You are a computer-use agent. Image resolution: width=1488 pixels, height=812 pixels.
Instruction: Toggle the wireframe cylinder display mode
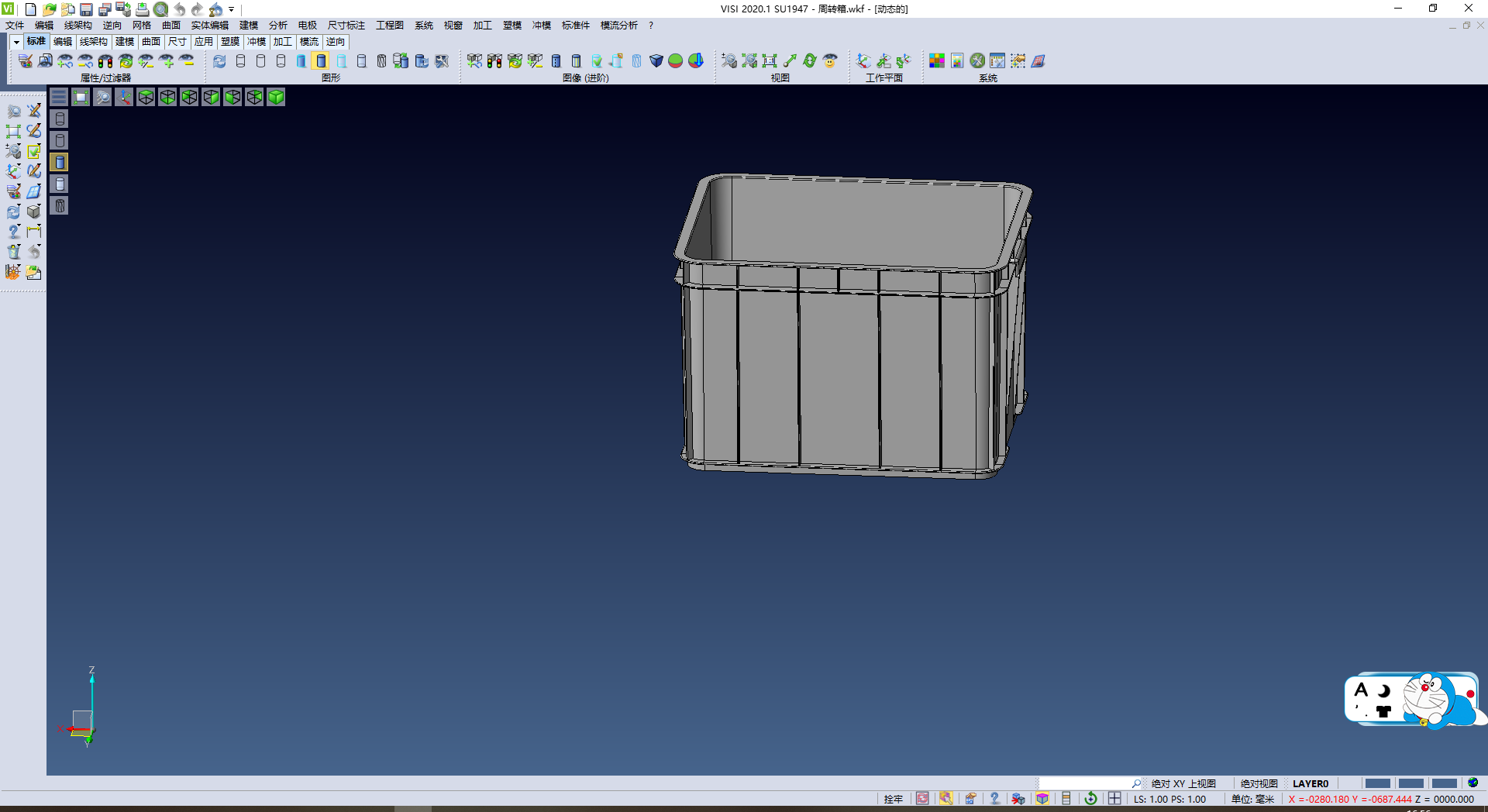coord(240,61)
